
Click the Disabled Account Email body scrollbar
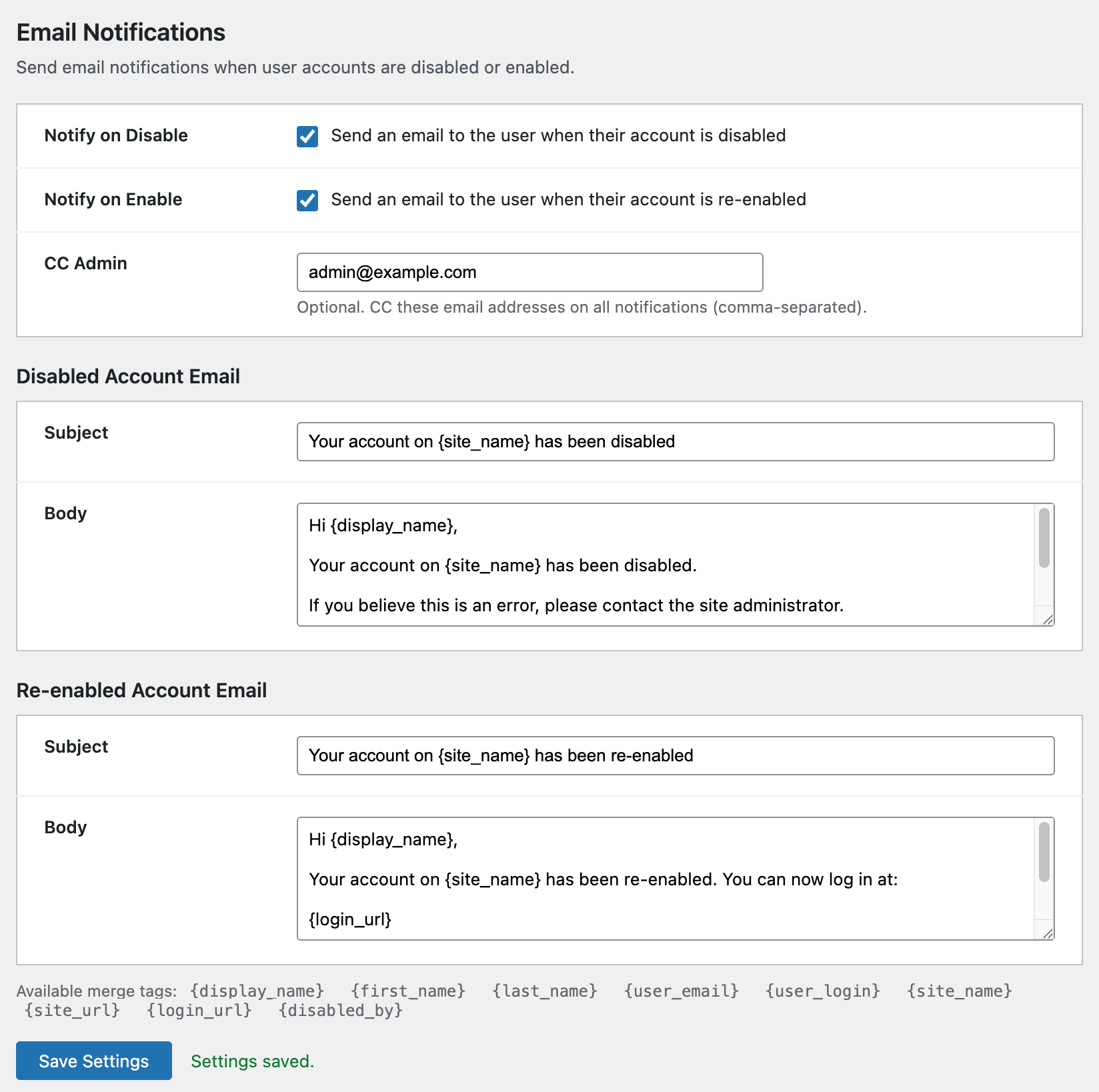coord(1044,539)
